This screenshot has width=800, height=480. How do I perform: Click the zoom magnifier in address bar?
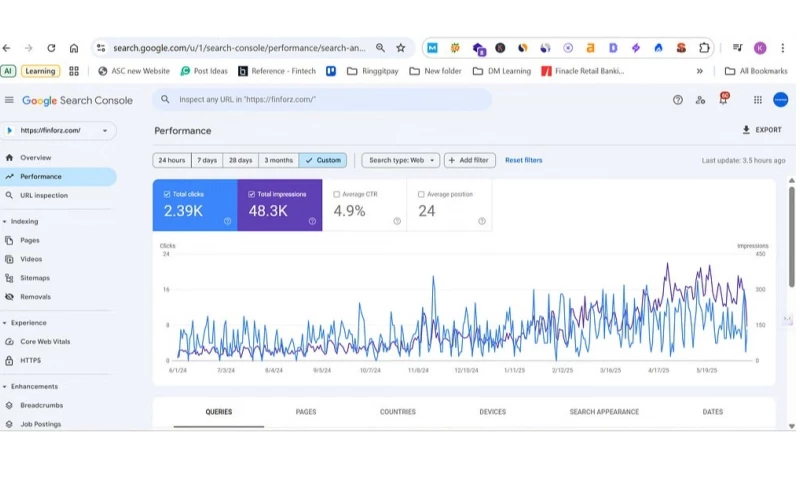(380, 48)
